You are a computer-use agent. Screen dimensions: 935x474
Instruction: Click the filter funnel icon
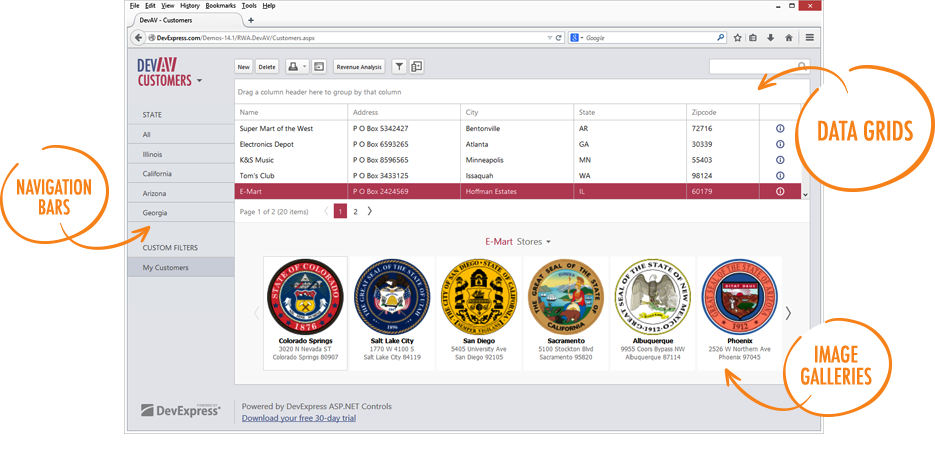[399, 67]
